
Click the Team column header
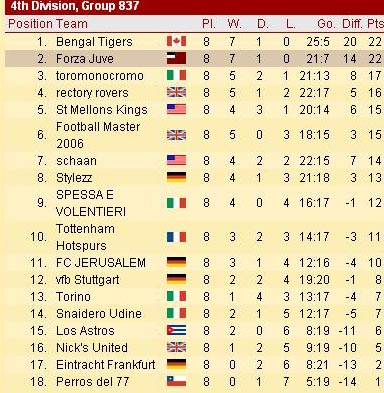pyautogui.click(x=72, y=24)
